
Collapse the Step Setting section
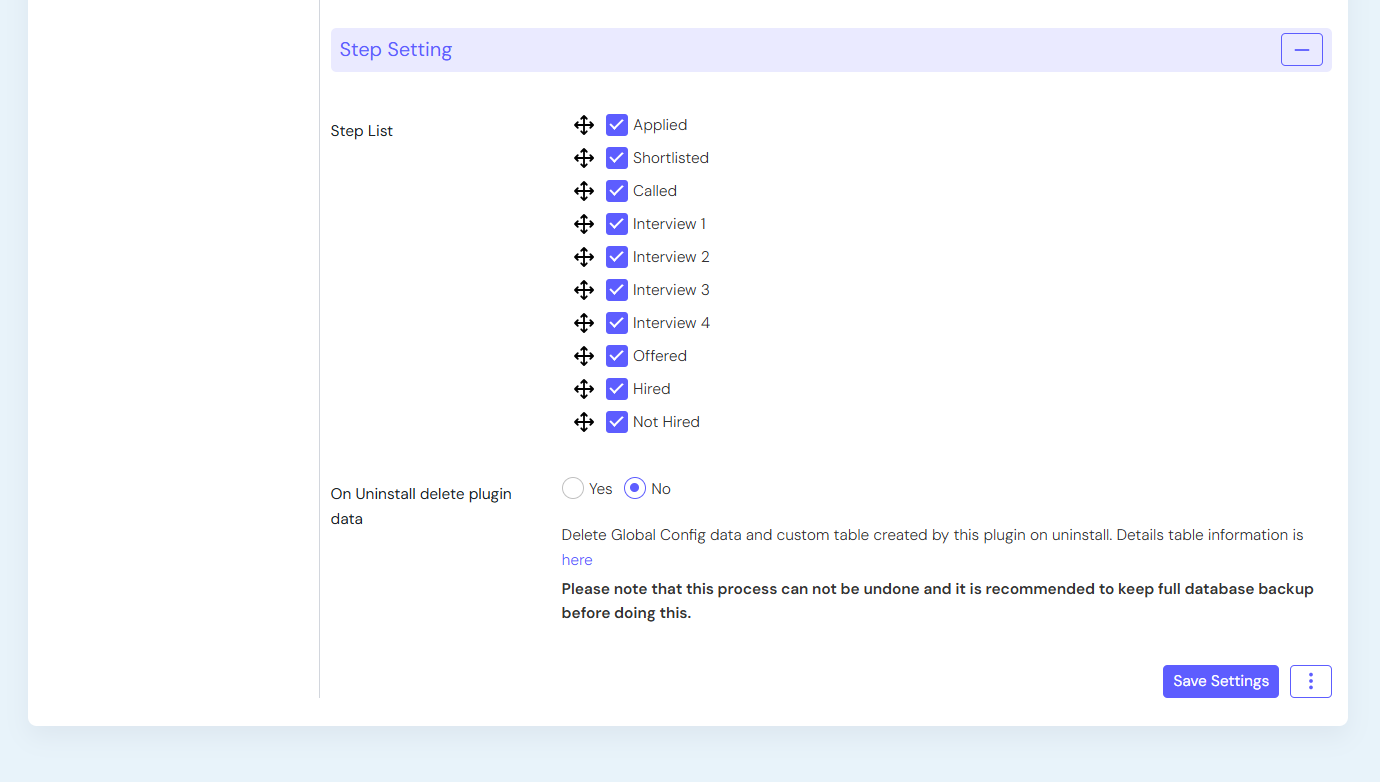tap(1301, 50)
